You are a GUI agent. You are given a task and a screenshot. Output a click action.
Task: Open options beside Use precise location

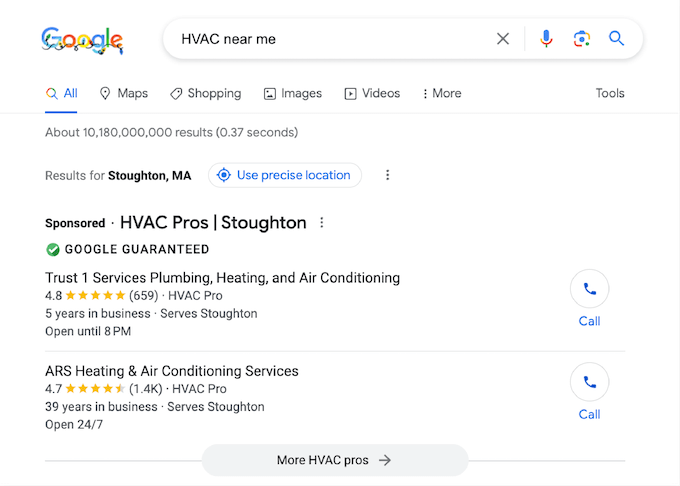[388, 175]
